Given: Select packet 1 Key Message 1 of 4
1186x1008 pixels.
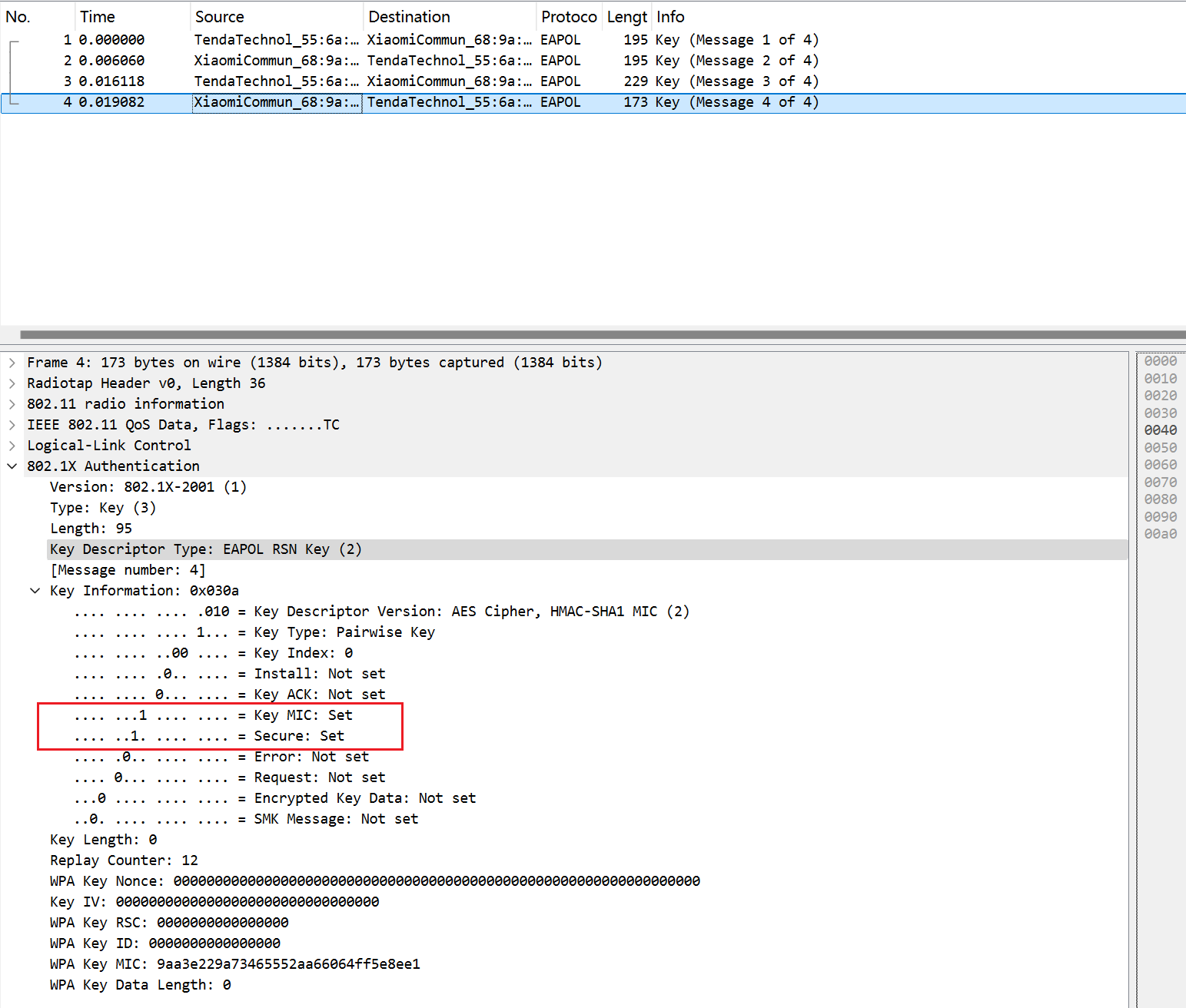Looking at the screenshot, I should (x=593, y=40).
